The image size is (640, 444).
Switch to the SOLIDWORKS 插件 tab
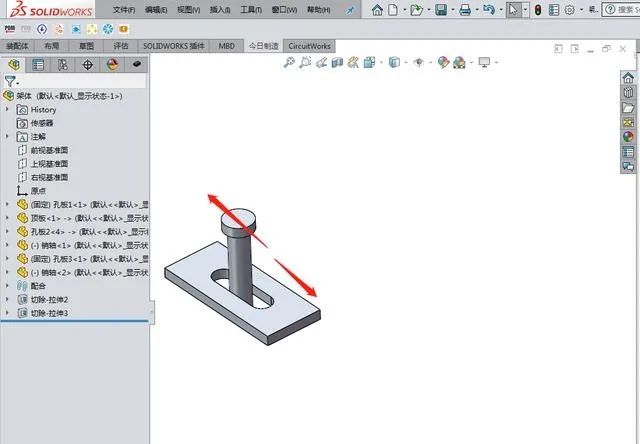[173, 46]
